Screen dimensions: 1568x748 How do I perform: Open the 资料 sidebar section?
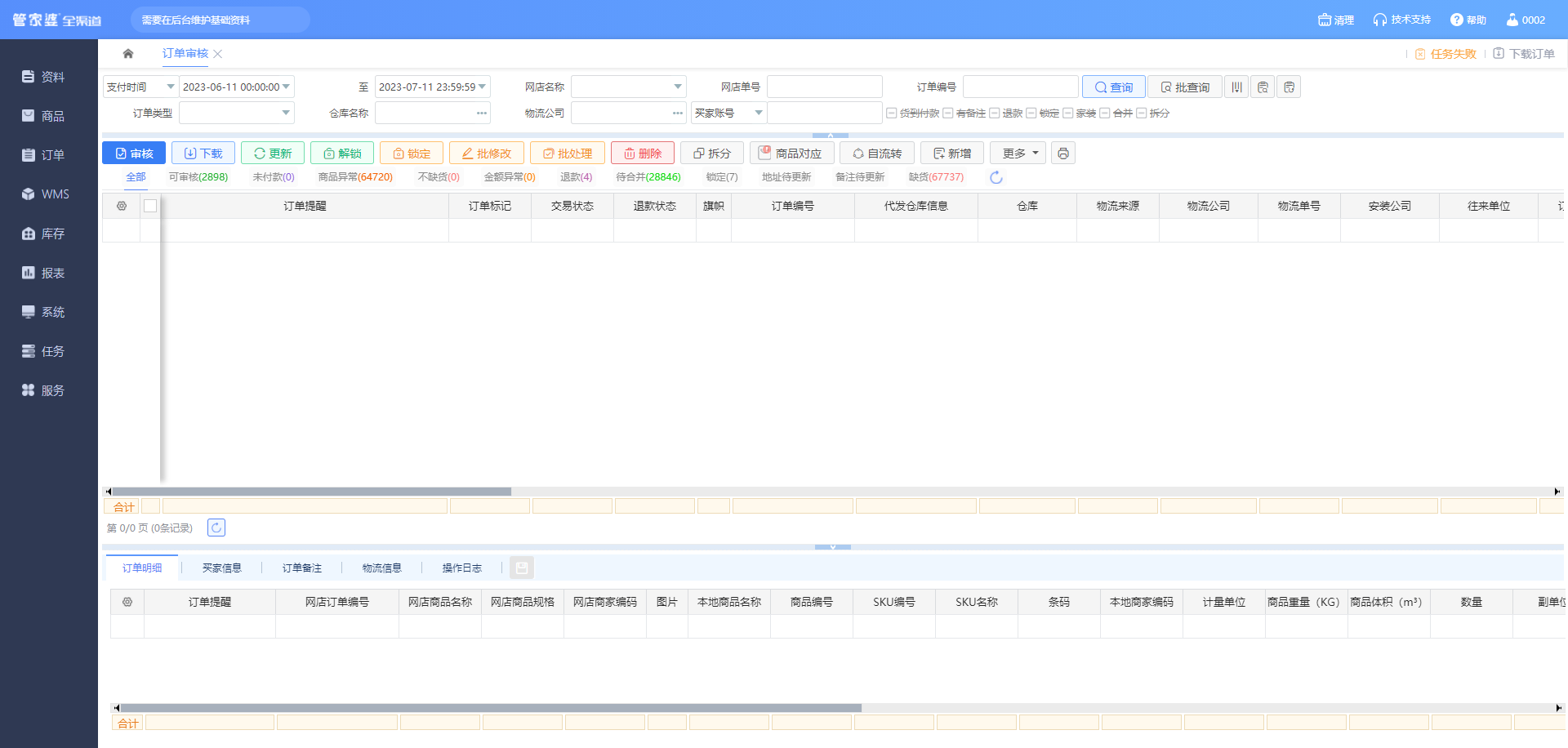(43, 77)
